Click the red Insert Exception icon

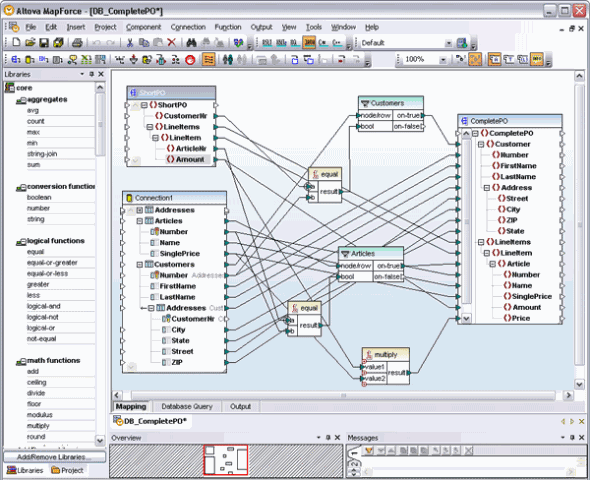190,59
